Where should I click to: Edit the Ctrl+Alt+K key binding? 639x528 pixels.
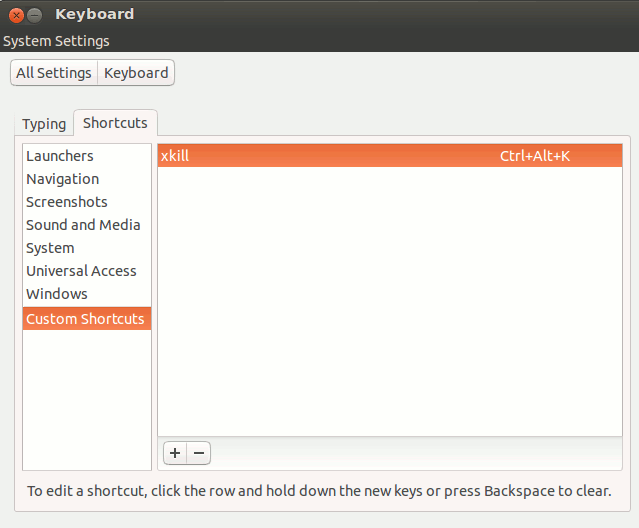535,156
